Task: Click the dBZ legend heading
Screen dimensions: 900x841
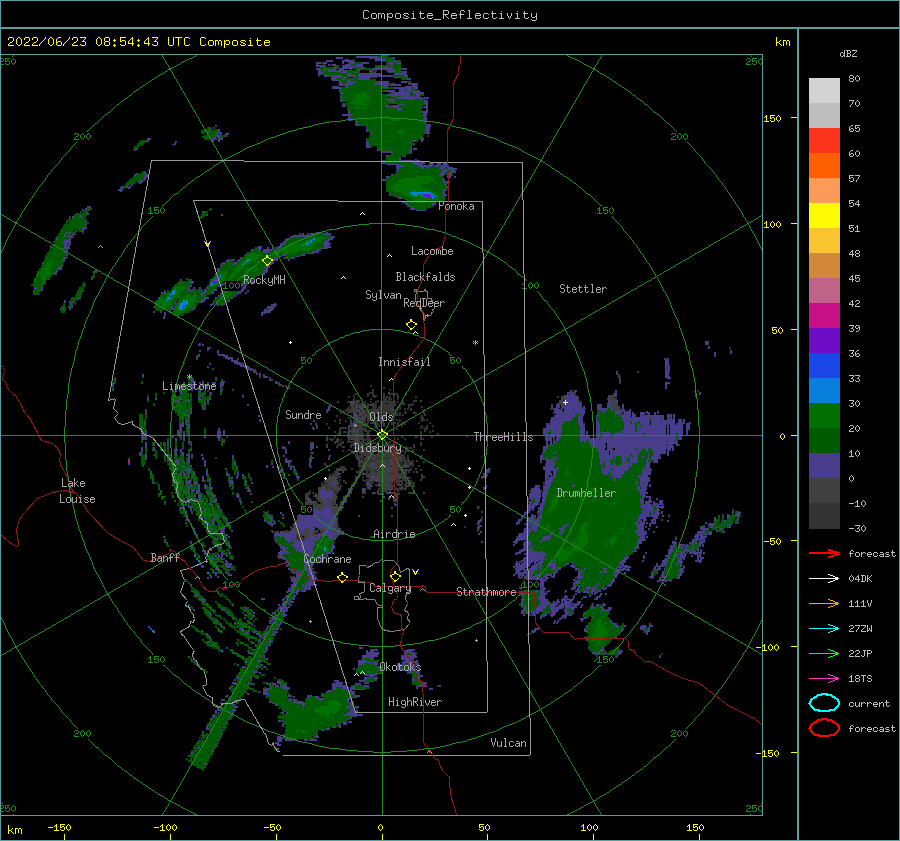Action: pyautogui.click(x=848, y=53)
